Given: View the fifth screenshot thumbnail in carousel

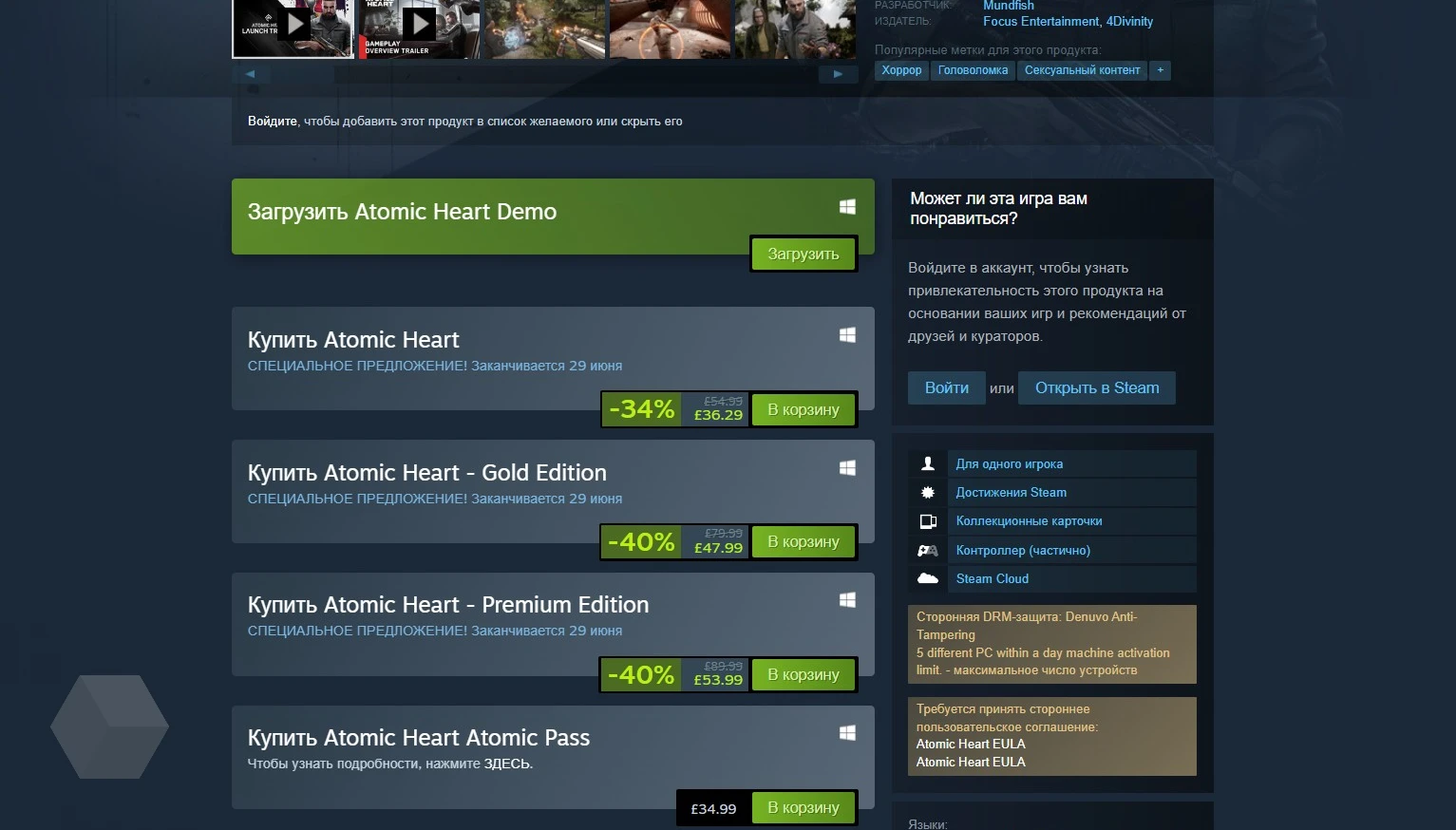Looking at the screenshot, I should pyautogui.click(x=796, y=28).
